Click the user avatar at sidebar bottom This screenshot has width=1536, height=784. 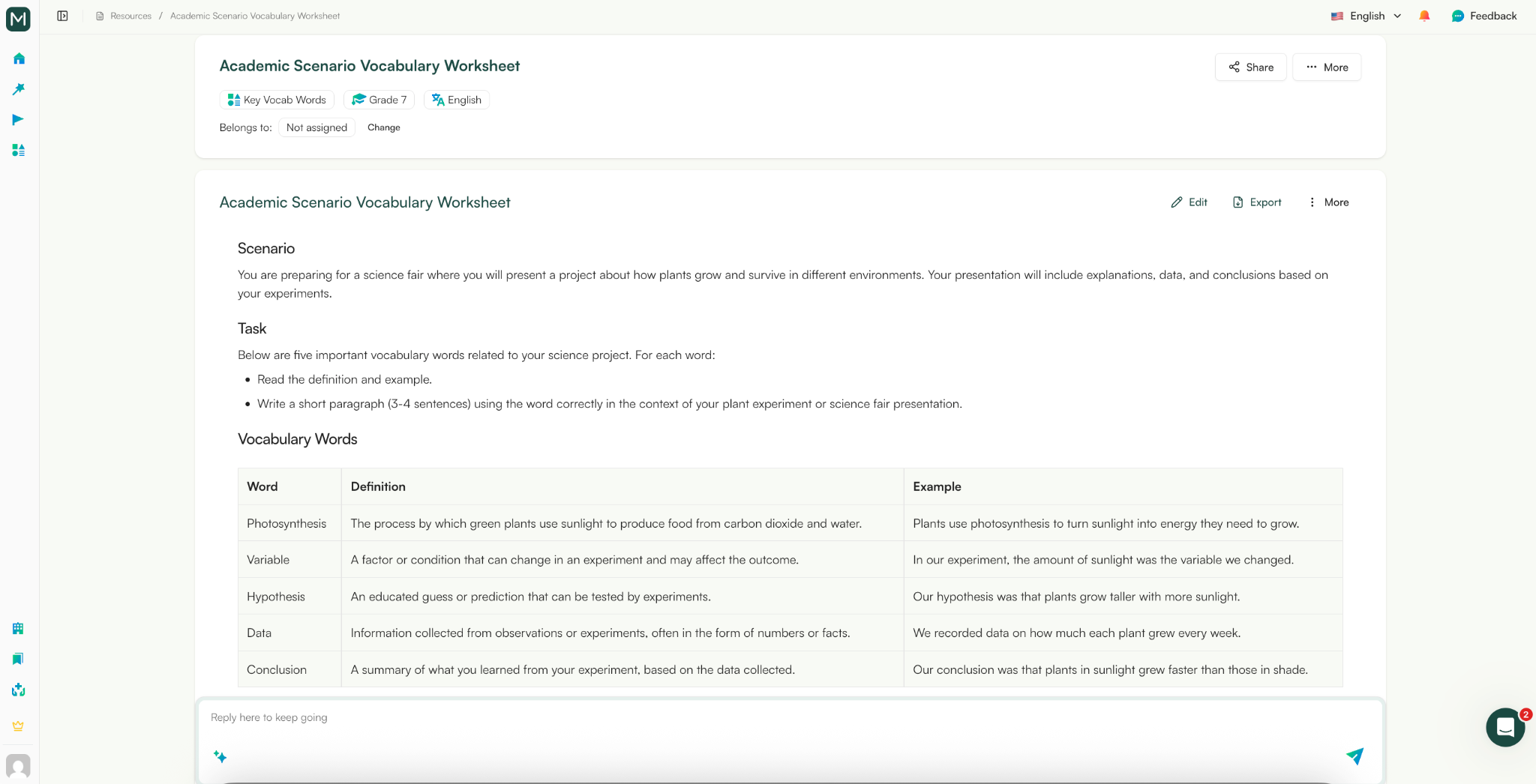coord(18,766)
